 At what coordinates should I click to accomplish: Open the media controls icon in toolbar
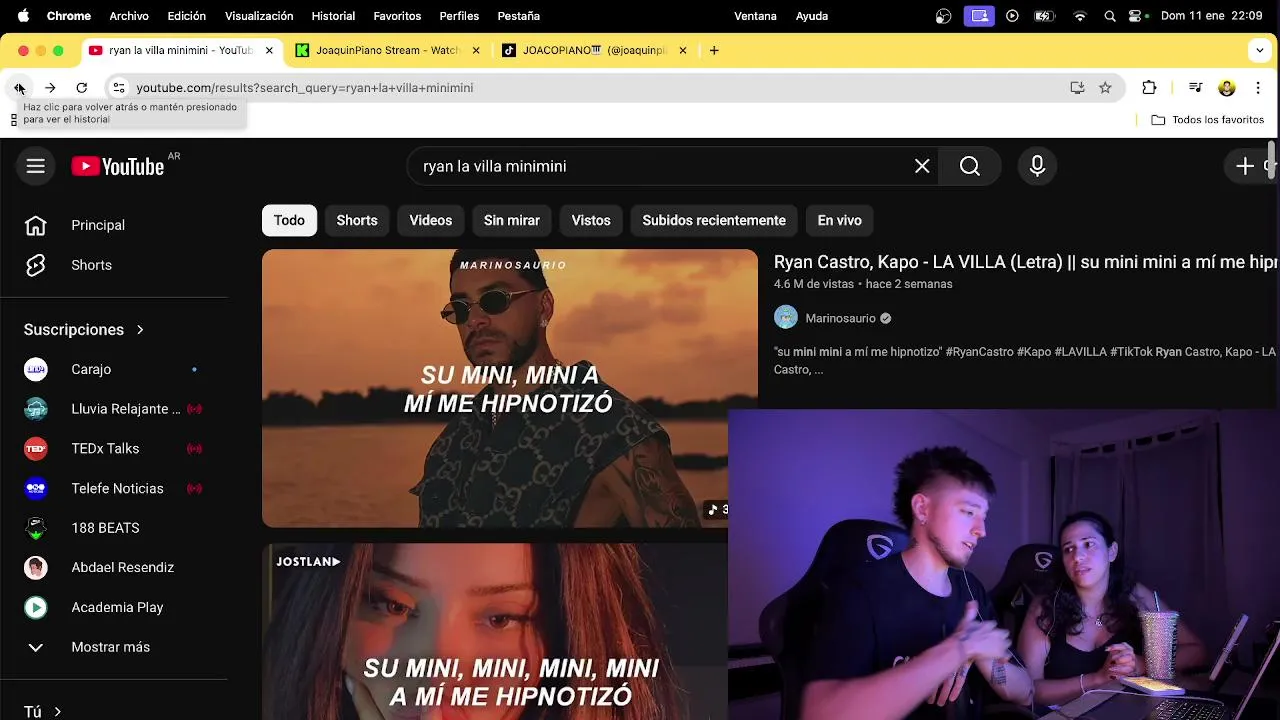1195,88
